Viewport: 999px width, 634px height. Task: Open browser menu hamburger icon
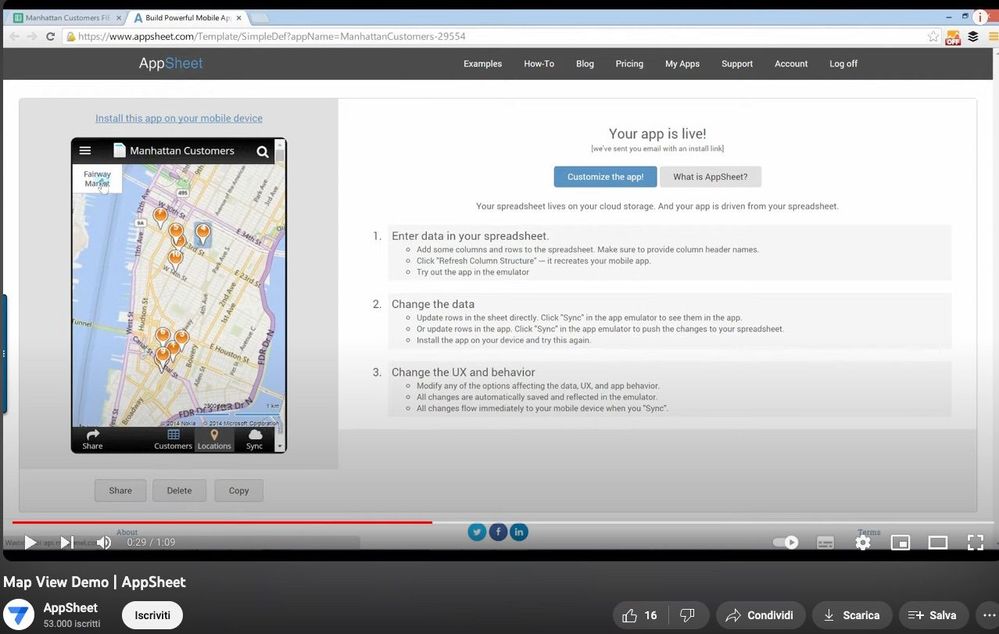[x=993, y=36]
